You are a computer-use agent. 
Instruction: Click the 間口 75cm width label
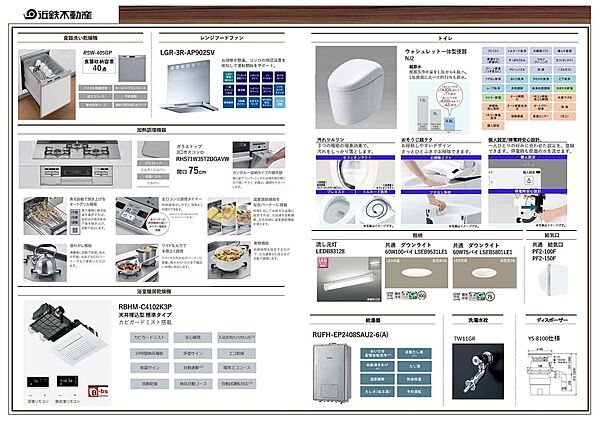click(191, 171)
